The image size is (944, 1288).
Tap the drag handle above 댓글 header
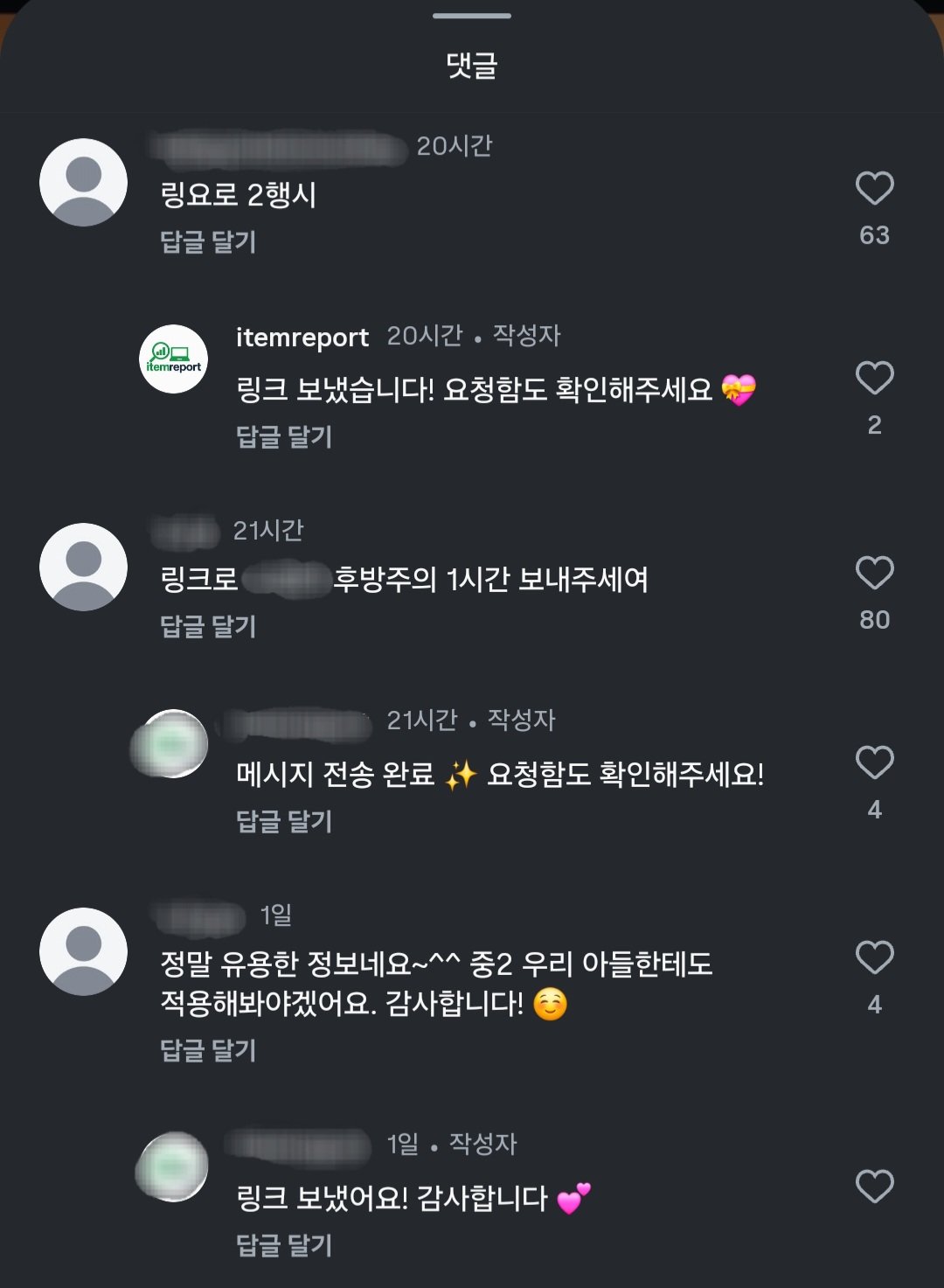[x=472, y=16]
